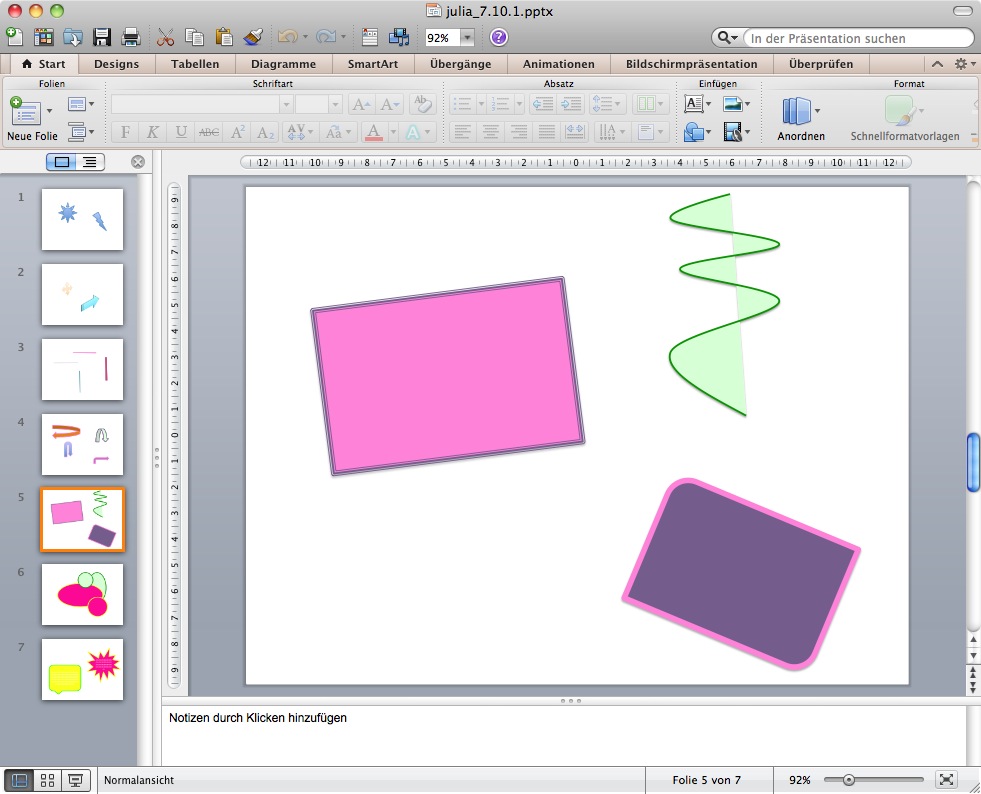Select the Format Painter brush icon
Screen dimensions: 981x794
252,38
